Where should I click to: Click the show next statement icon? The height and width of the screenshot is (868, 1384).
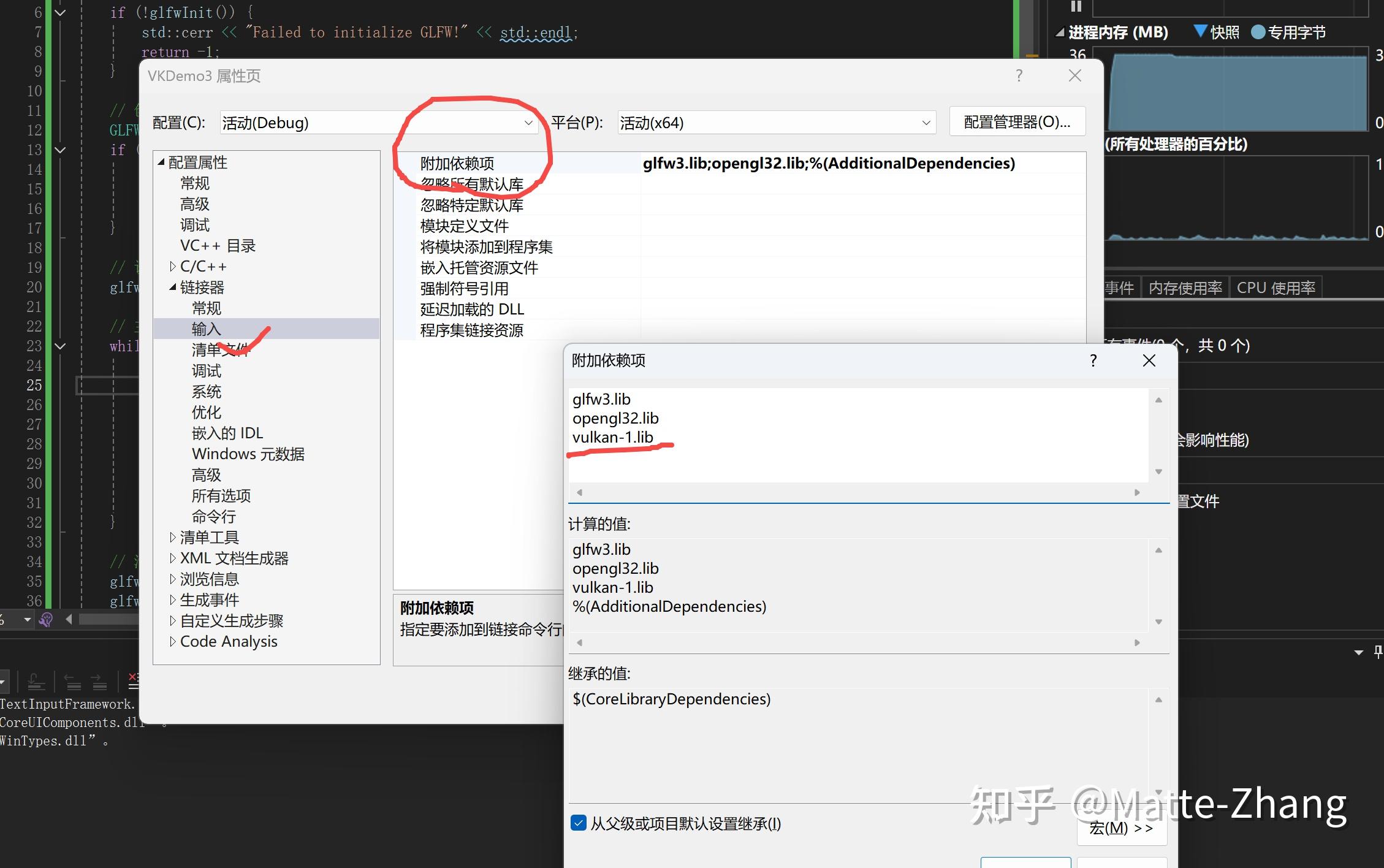tap(35, 682)
